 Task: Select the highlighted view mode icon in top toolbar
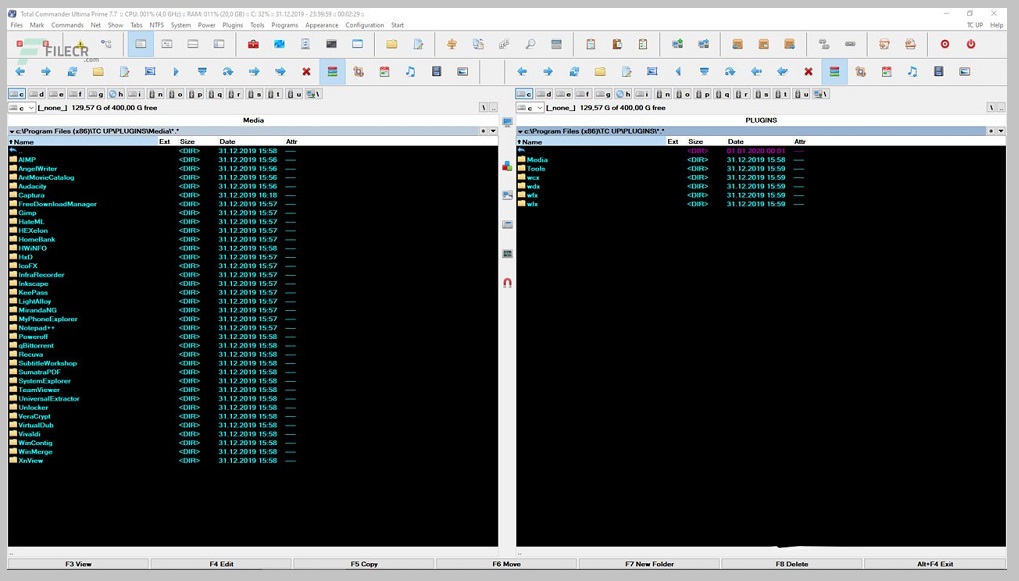(x=140, y=44)
